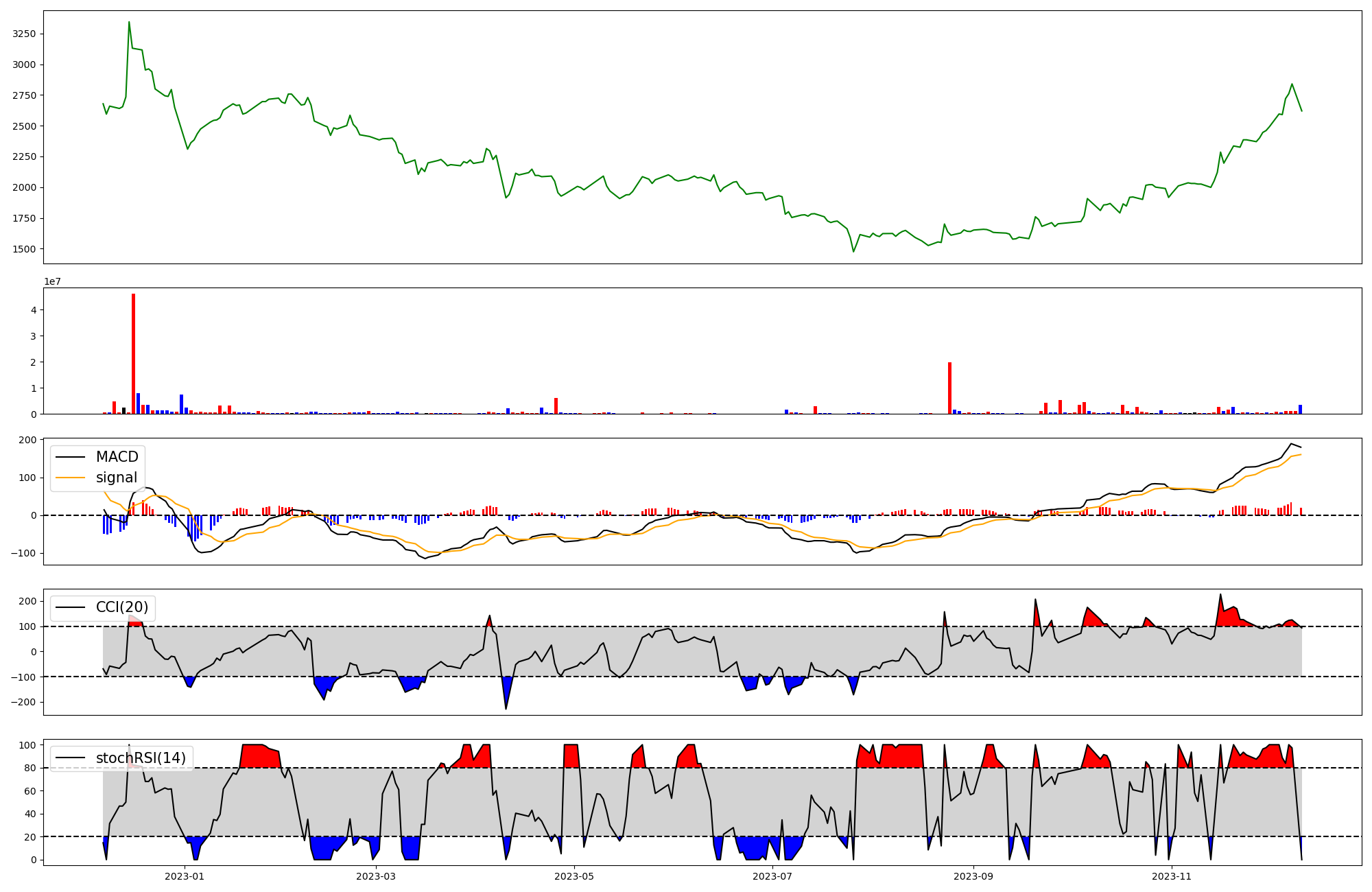
Task: Click the 2023-11 x-axis date label
Action: 1172,876
